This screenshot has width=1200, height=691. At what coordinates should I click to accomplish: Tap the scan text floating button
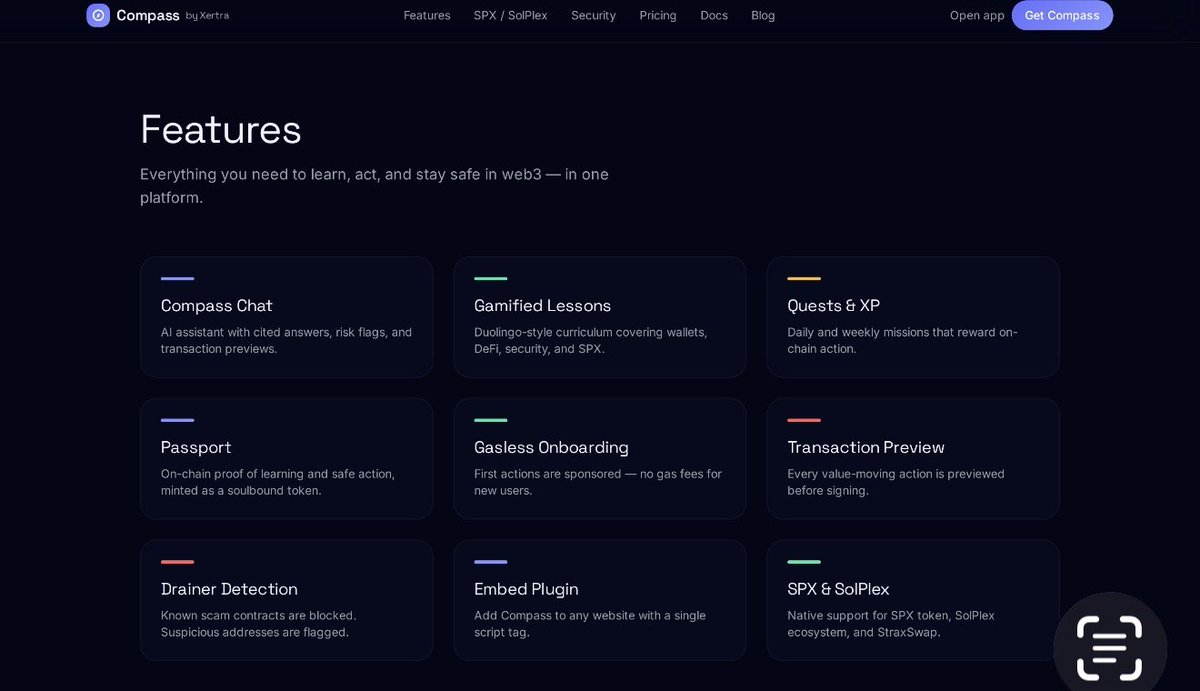coord(1110,647)
